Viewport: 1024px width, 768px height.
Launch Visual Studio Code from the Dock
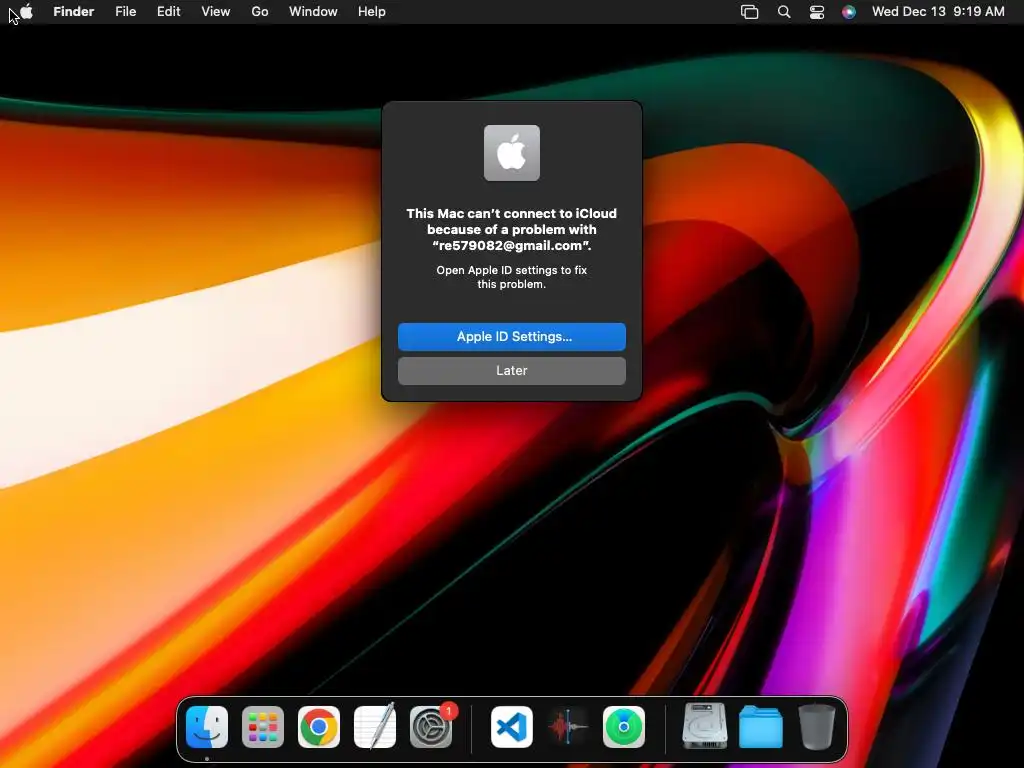pos(512,727)
